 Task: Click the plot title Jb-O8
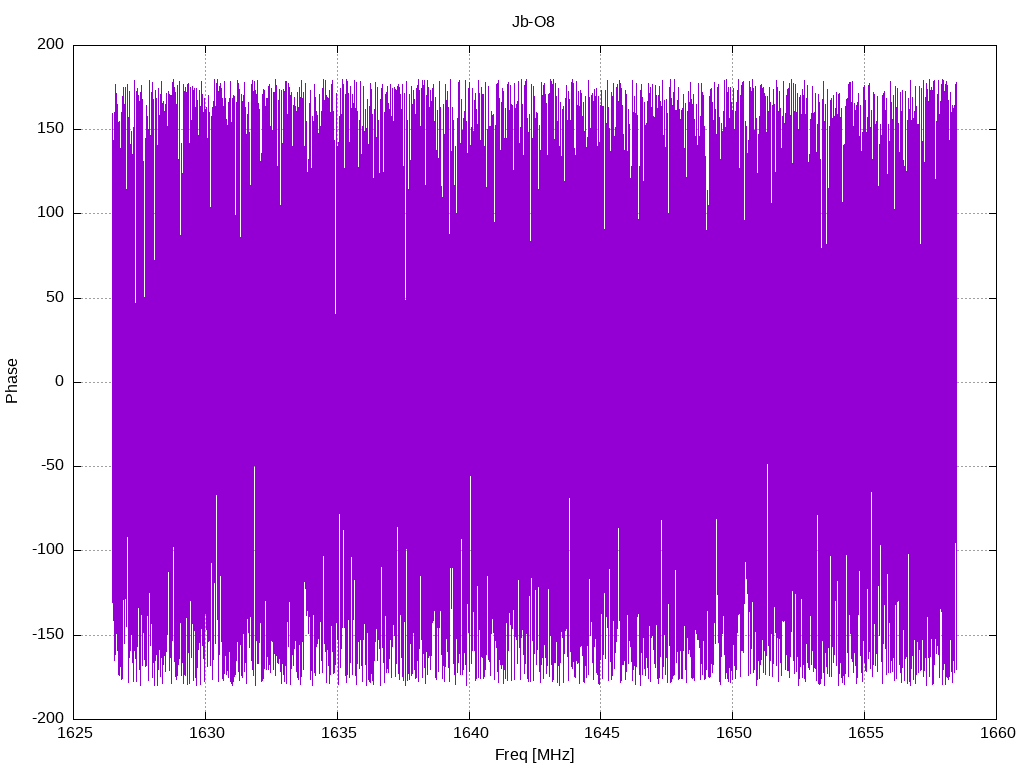click(x=533, y=22)
